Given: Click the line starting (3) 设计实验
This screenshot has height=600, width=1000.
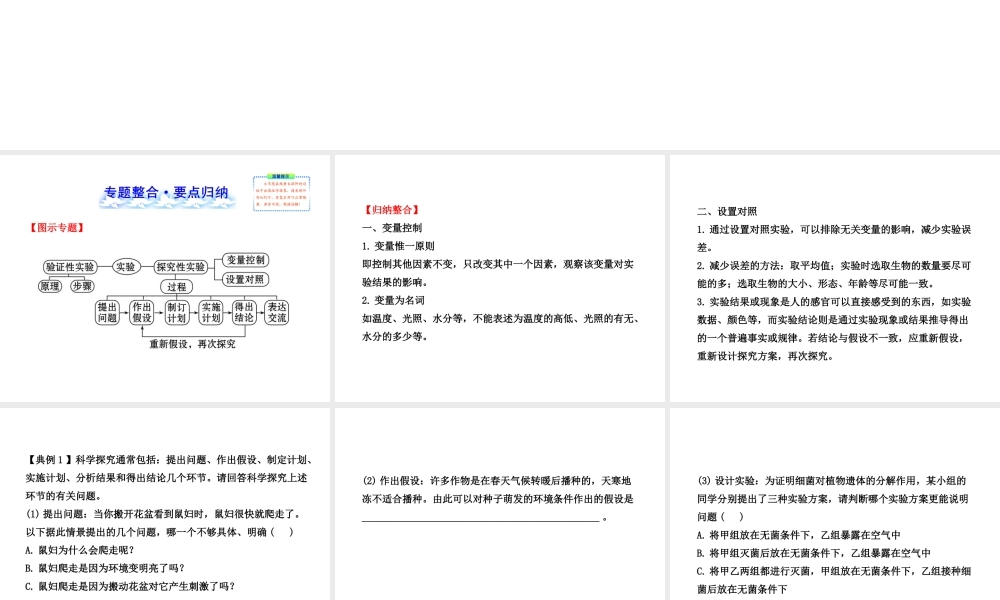Looking at the screenshot, I should coord(832,481).
